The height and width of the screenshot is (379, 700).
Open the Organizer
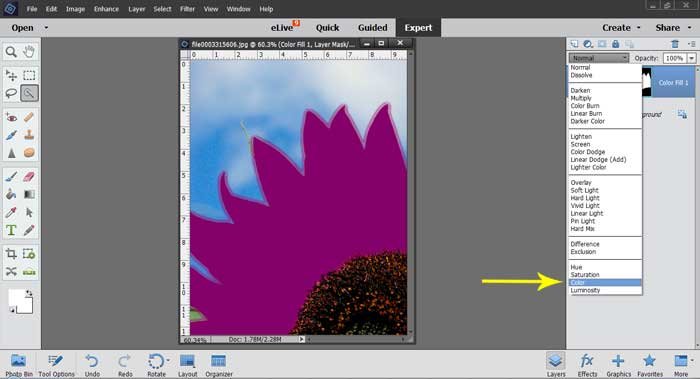pos(219,365)
